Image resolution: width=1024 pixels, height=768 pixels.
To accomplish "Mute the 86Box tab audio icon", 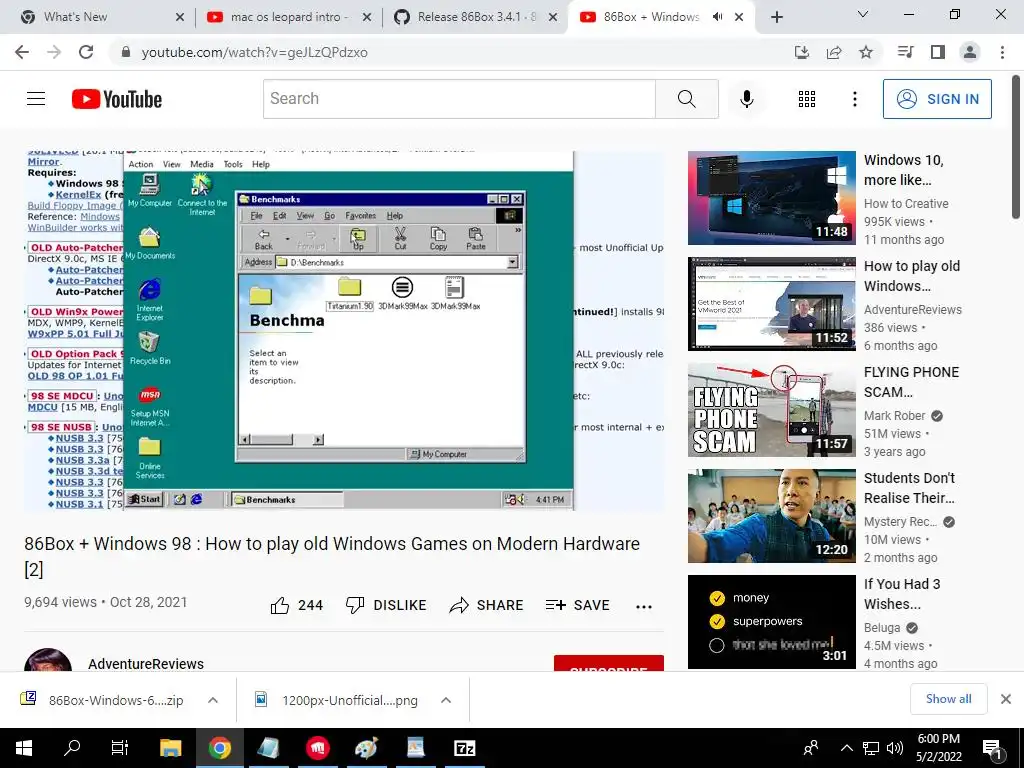I will pos(718,17).
